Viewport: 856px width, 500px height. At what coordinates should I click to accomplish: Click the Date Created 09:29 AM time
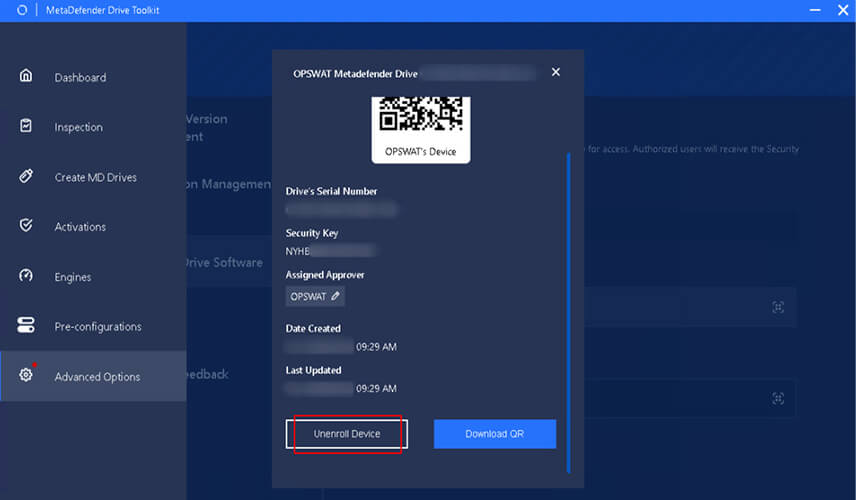pos(376,347)
